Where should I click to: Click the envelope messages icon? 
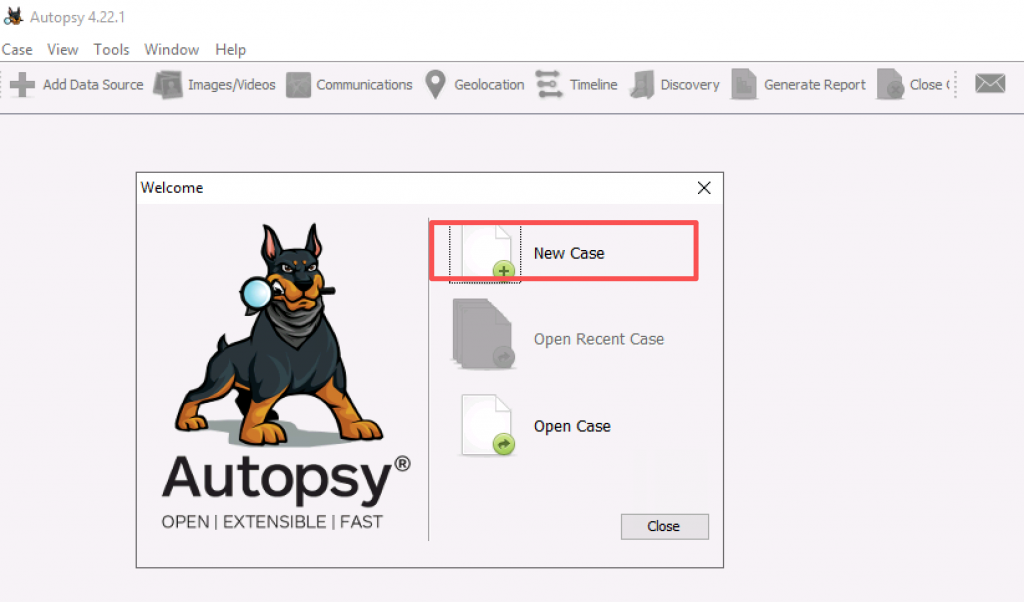coord(990,84)
